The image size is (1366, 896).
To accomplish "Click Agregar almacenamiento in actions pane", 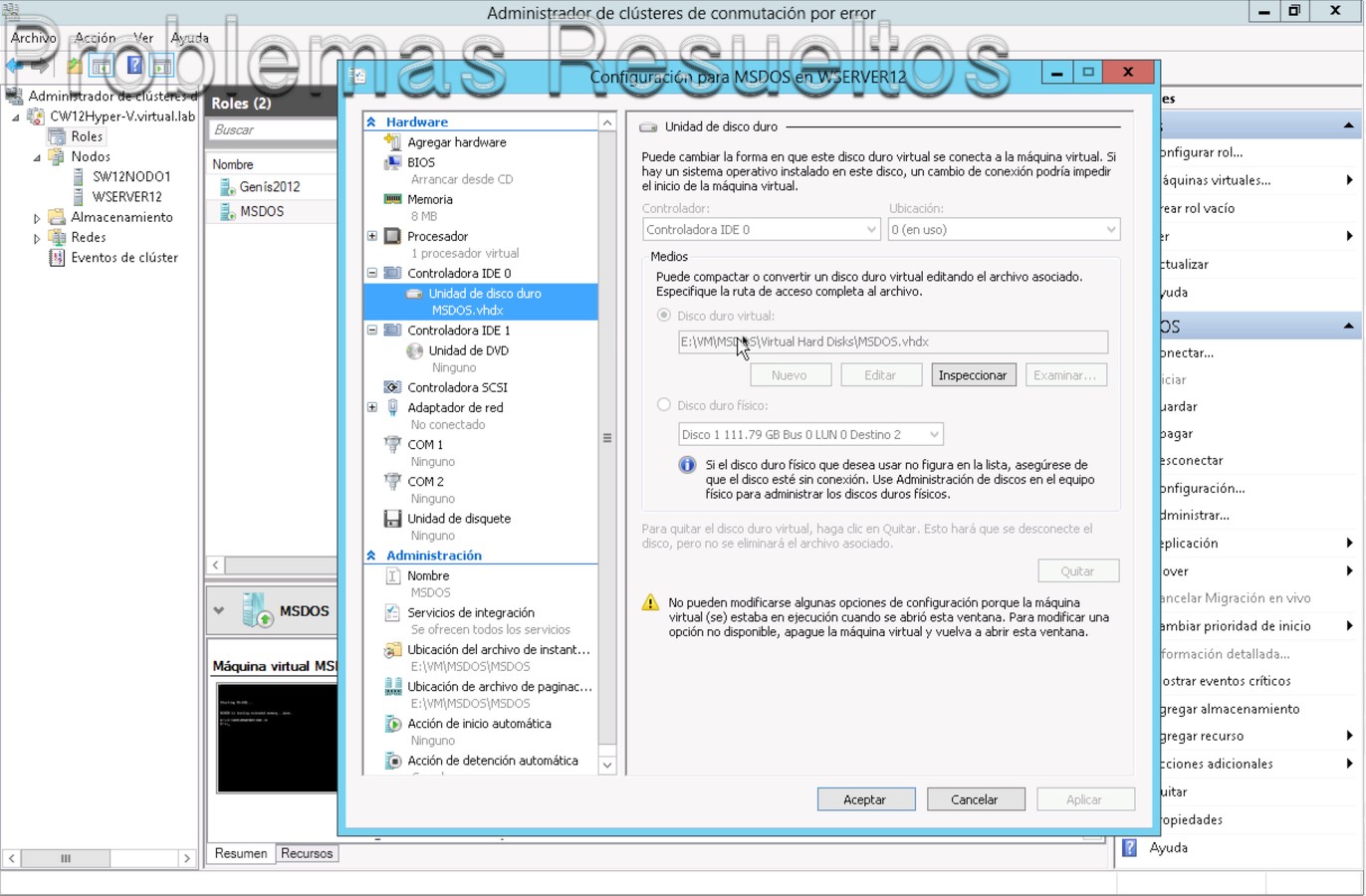I will click(1230, 710).
